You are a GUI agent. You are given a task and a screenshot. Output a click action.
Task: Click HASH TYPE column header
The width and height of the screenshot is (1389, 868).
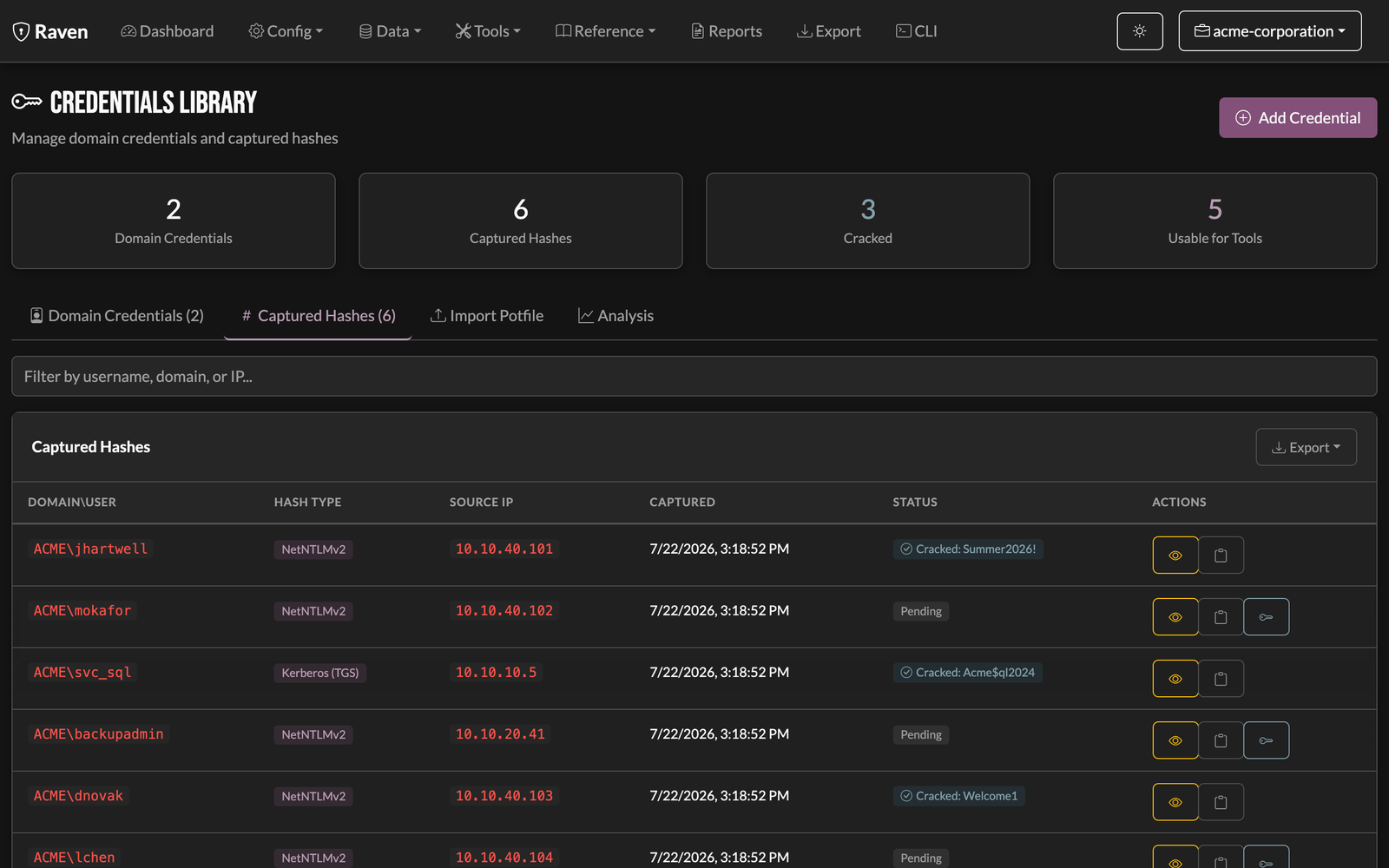307,503
